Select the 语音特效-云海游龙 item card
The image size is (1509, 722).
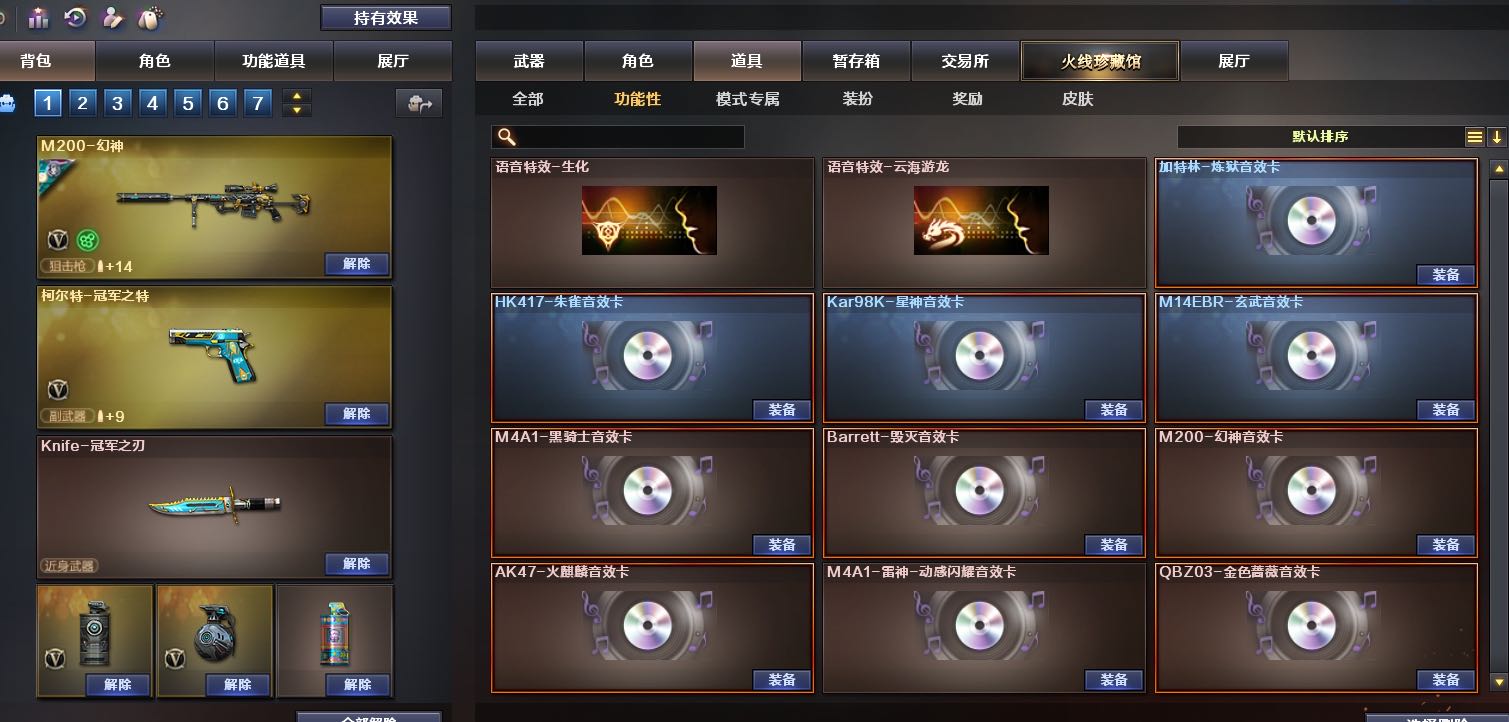[x=983, y=223]
